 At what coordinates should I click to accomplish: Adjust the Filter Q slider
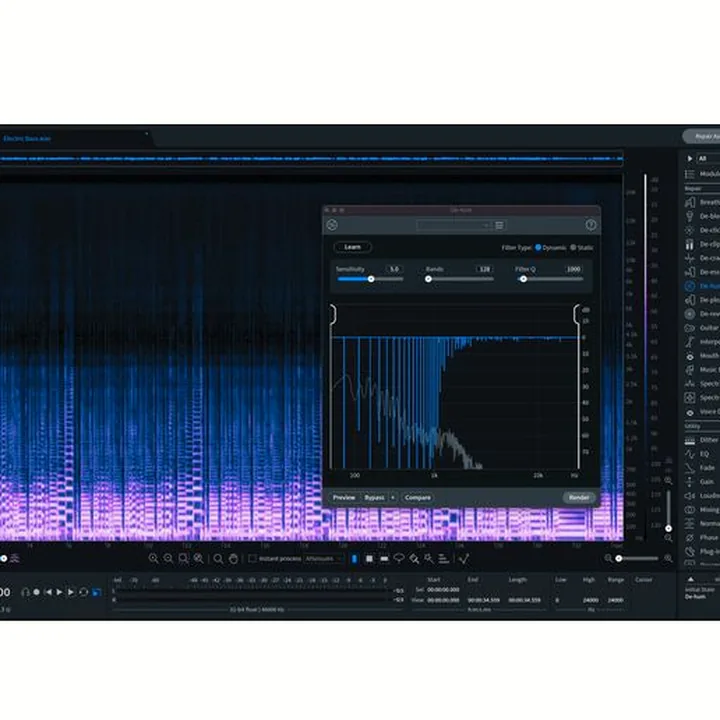point(550,279)
